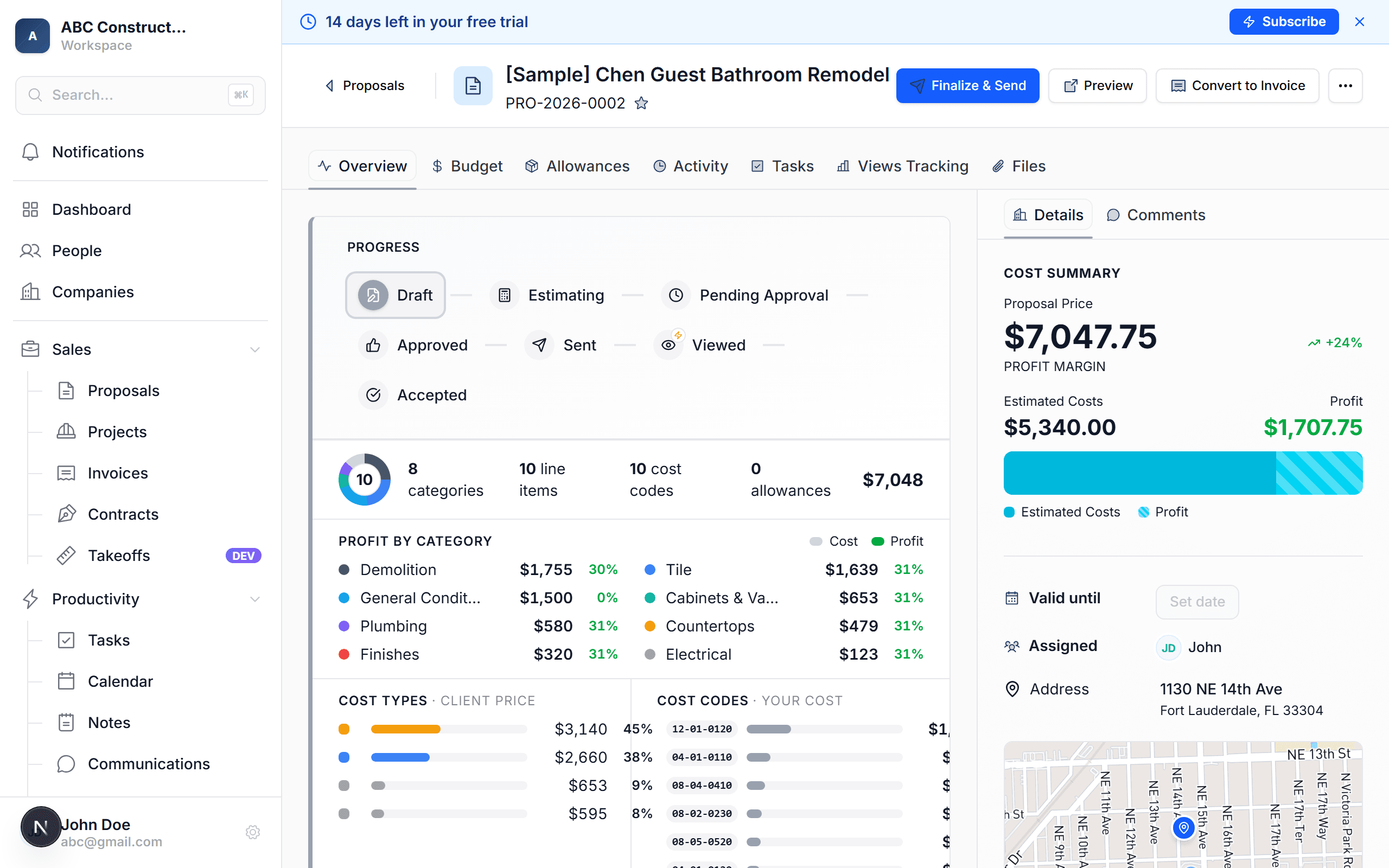1389x868 pixels.
Task: Open Notifications bell in sidebar
Action: pos(30,151)
